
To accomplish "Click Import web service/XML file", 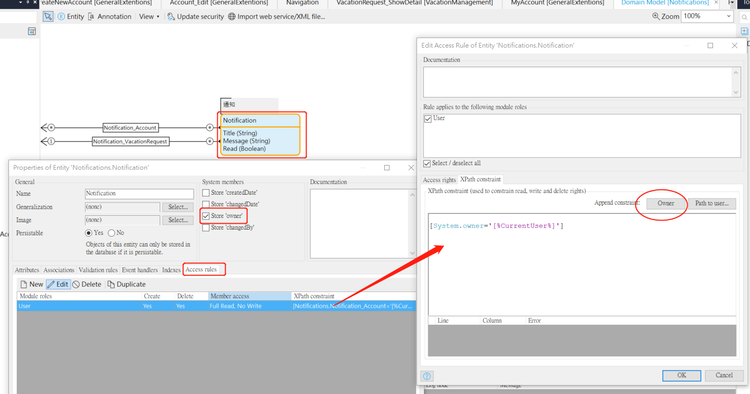I will pyautogui.click(x=276, y=16).
